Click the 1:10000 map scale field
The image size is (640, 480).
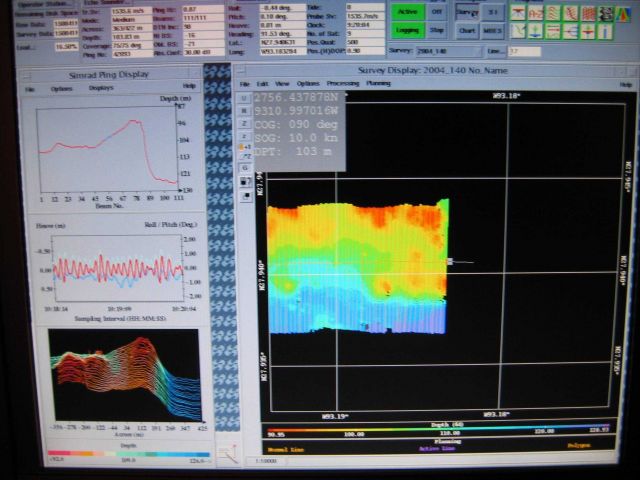(x=267, y=461)
